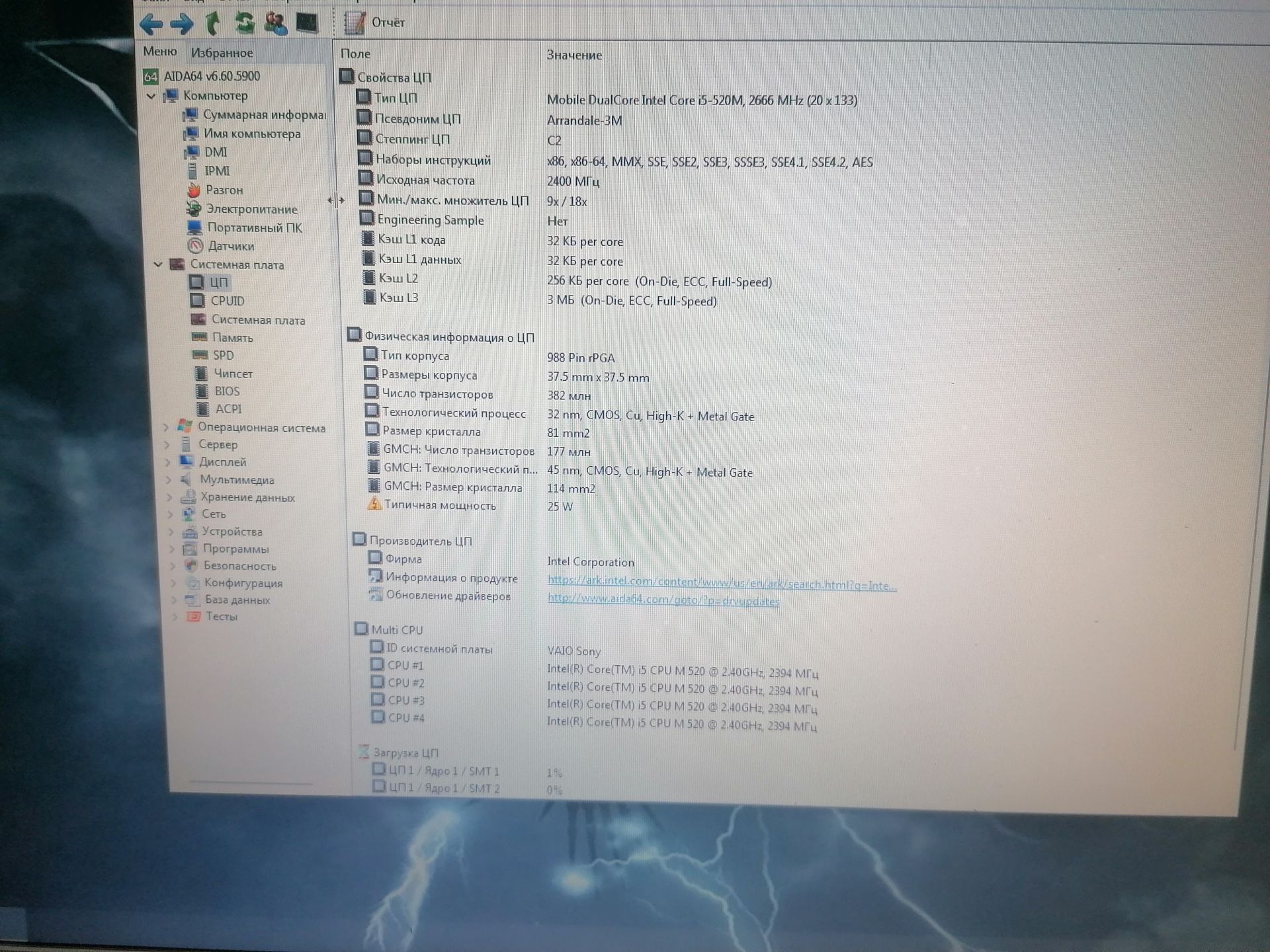Click the Поле column header
Image resolution: width=1270 pixels, height=952 pixels.
point(356,54)
